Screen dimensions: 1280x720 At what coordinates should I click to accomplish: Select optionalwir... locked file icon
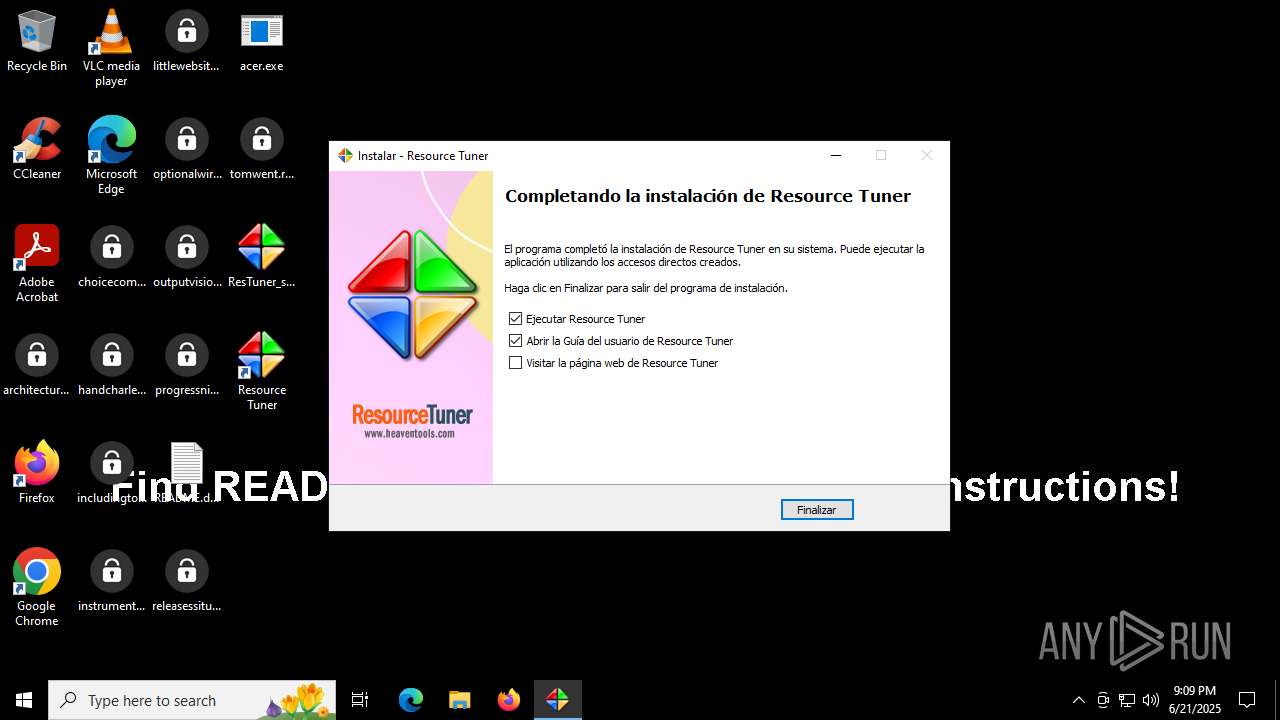[x=186, y=149]
